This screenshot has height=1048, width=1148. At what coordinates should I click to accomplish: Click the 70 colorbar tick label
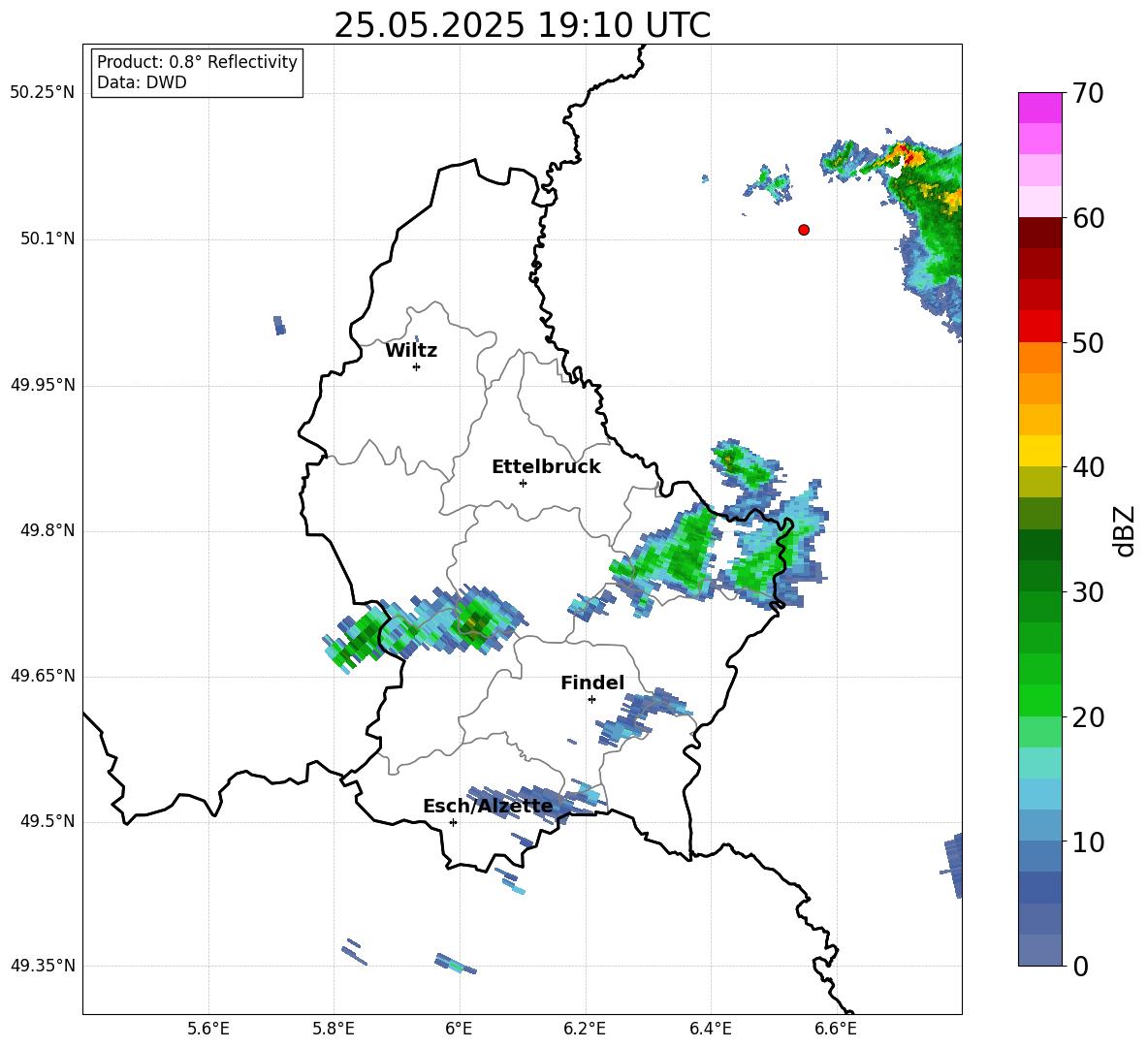pyautogui.click(x=1088, y=93)
